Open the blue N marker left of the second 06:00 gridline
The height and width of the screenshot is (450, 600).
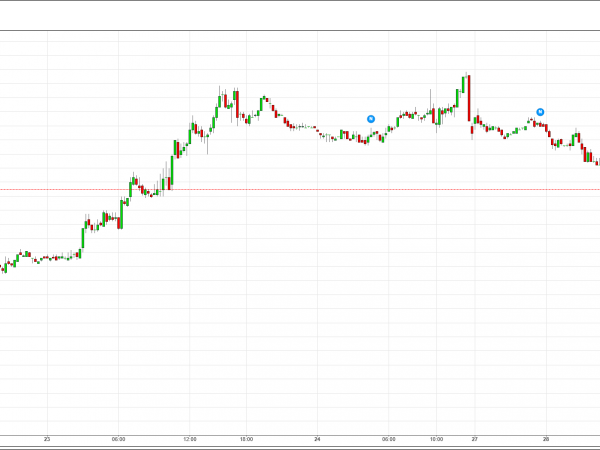coord(371,119)
